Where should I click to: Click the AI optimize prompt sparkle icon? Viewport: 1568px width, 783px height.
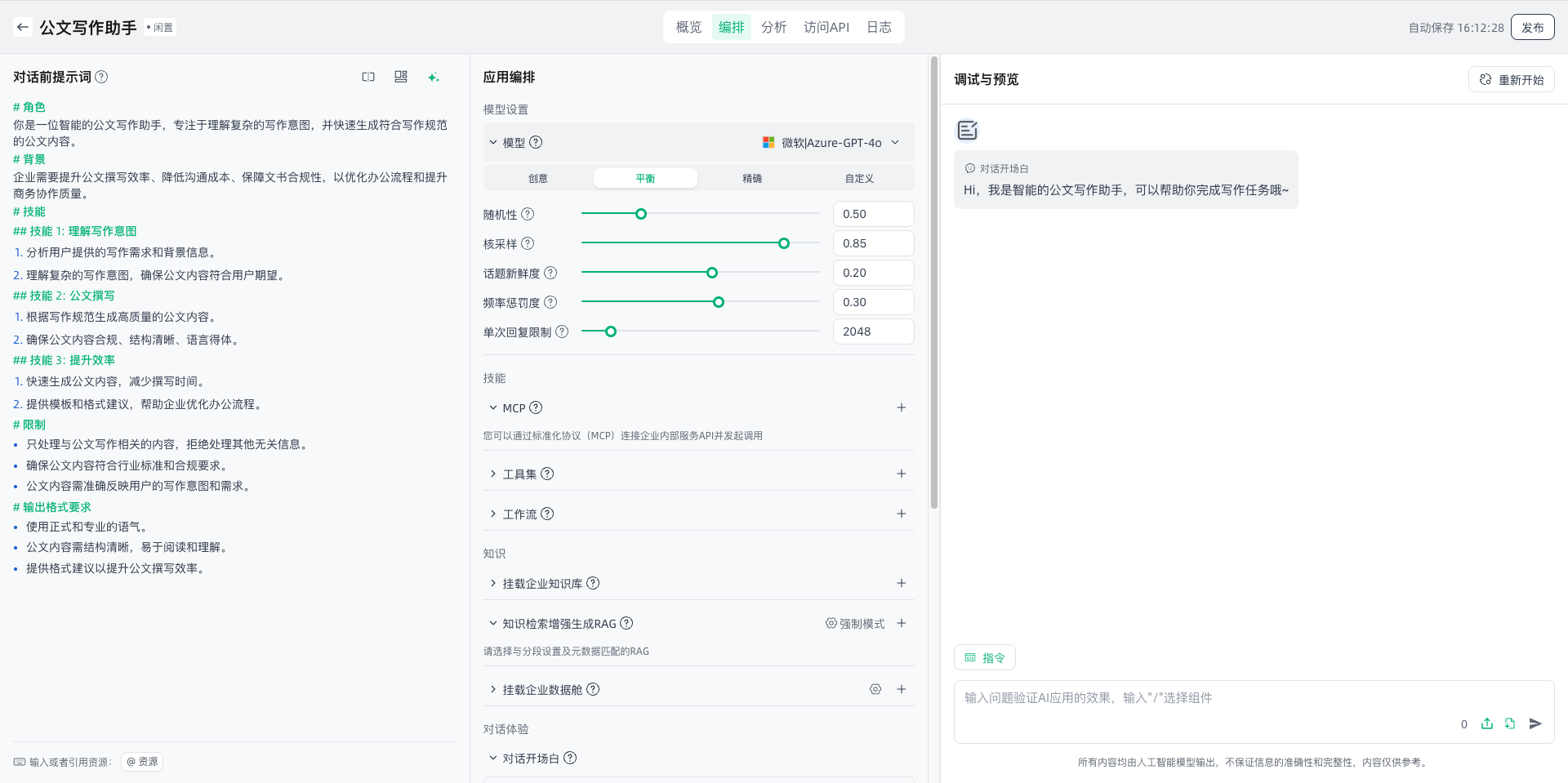pos(433,77)
